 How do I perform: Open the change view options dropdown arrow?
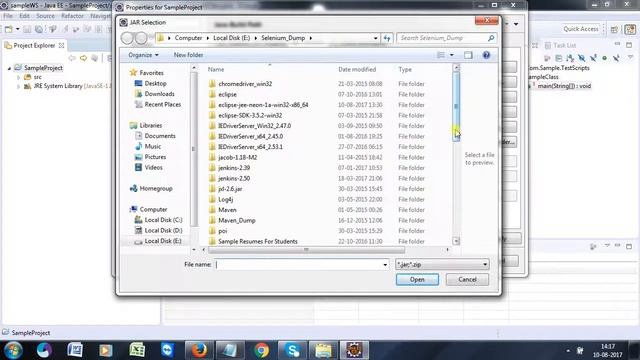(451, 55)
